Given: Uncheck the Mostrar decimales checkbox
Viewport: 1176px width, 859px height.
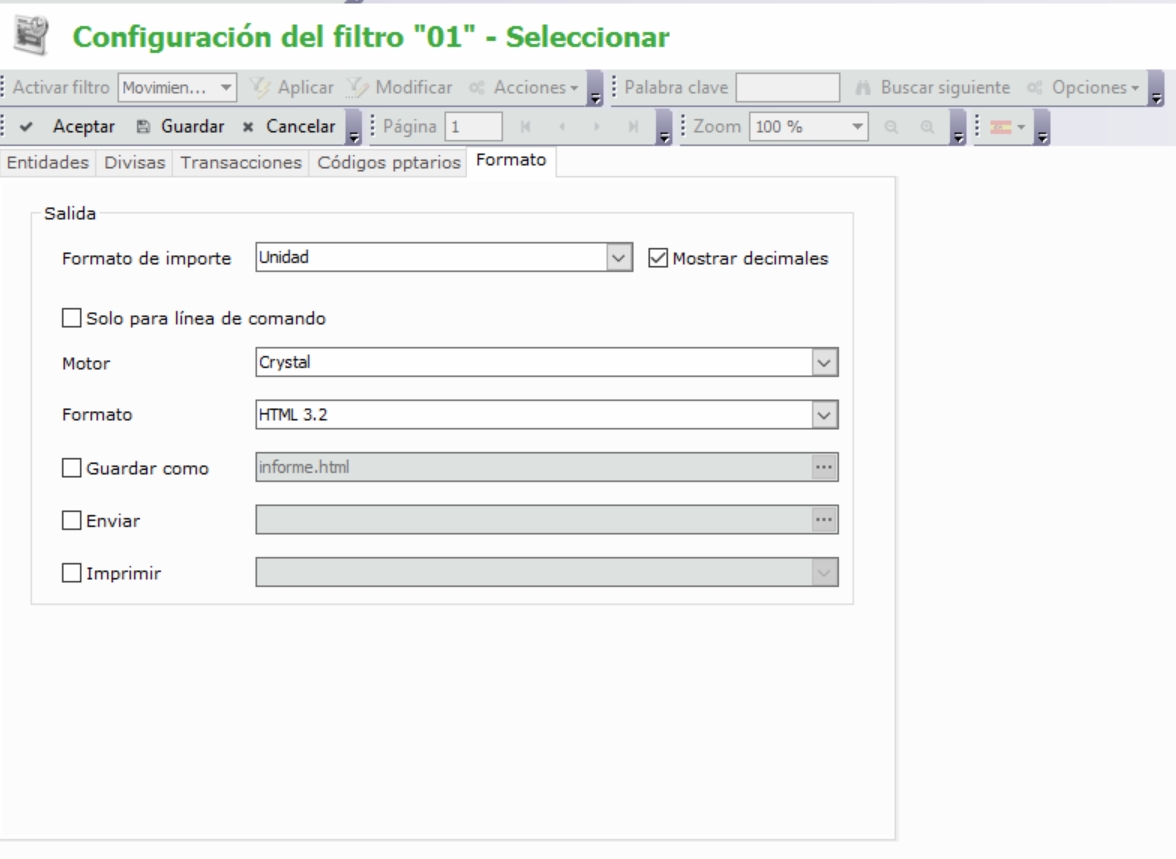Looking at the screenshot, I should pyautogui.click(x=658, y=258).
